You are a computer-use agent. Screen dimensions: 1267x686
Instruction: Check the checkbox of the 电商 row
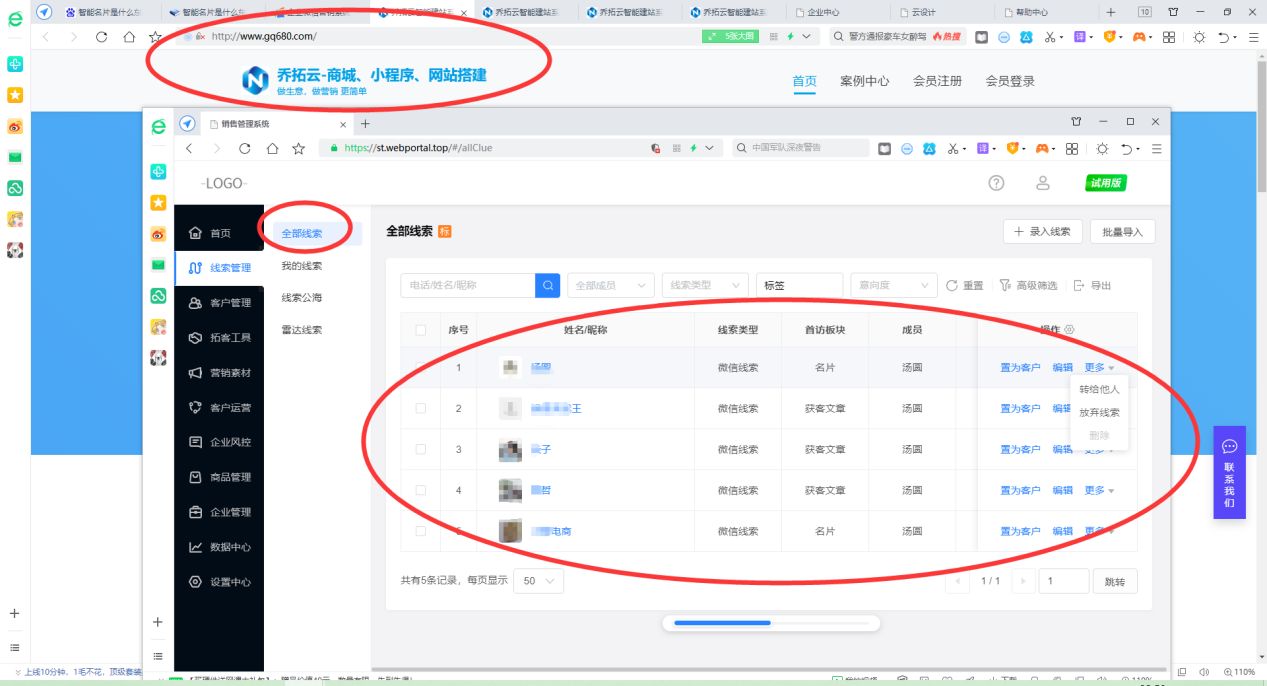click(x=420, y=530)
